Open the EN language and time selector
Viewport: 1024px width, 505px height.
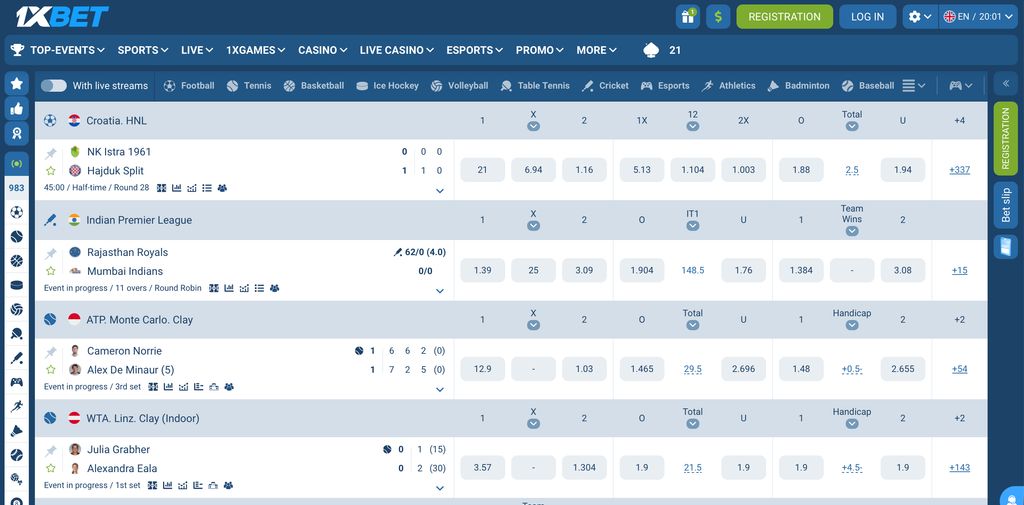pos(980,17)
